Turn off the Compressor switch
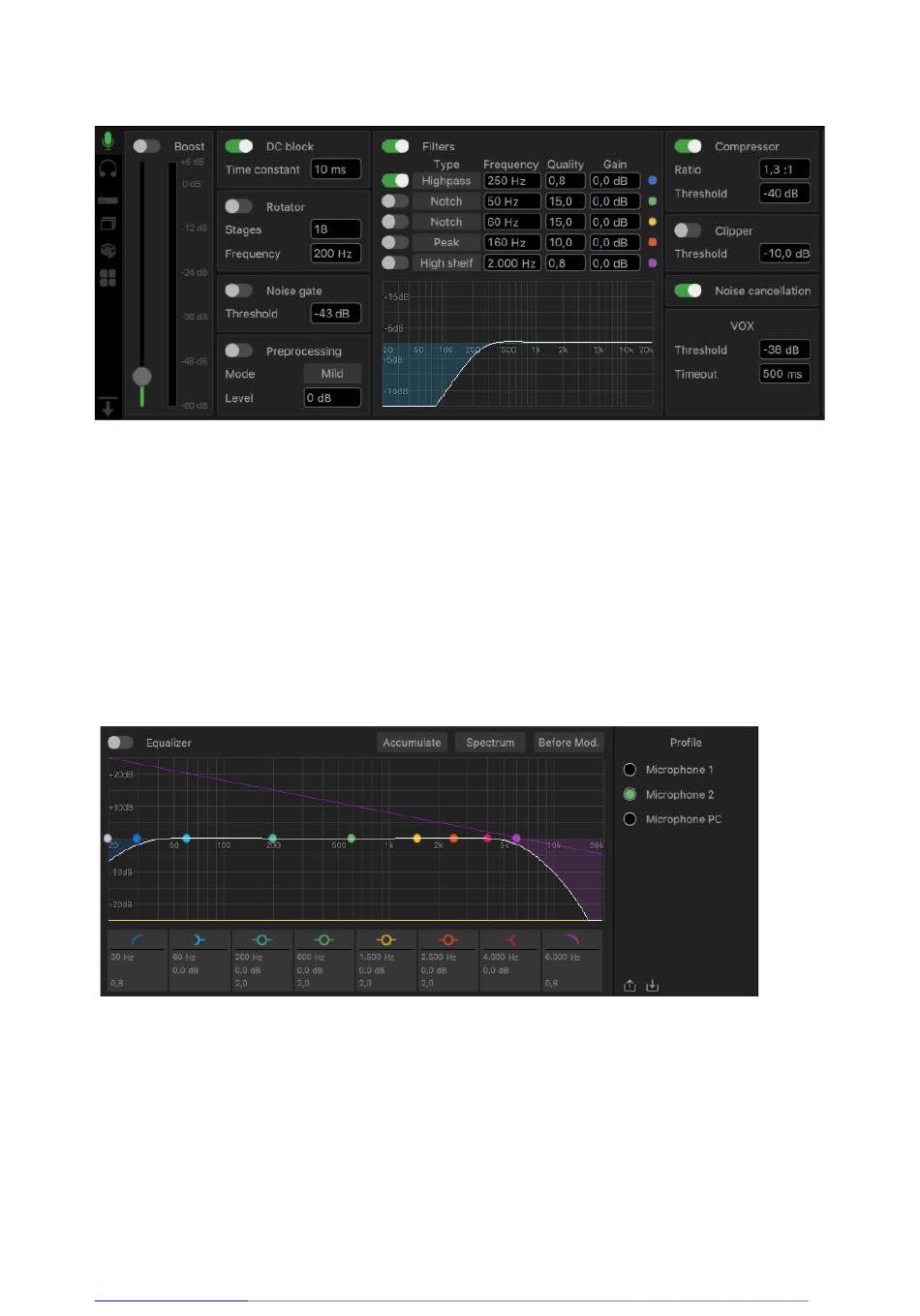Image resolution: width=920 pixels, height=1316 pixels. click(688, 146)
